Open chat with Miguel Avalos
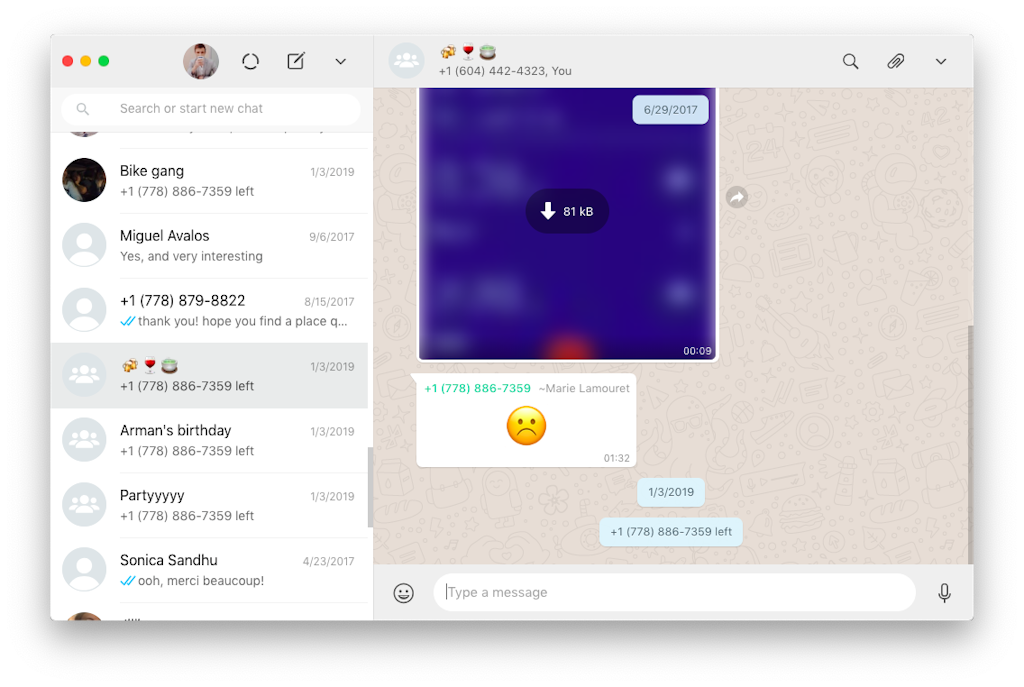This screenshot has width=1024, height=687. [210, 245]
